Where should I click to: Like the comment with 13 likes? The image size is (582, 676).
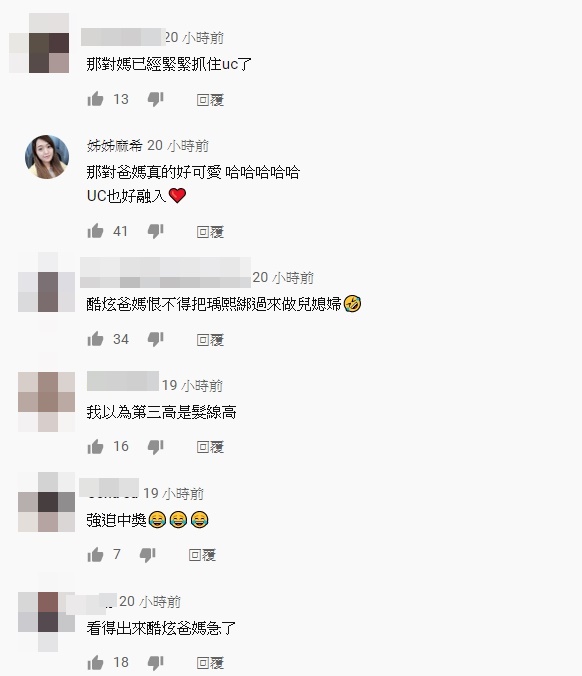click(x=95, y=99)
